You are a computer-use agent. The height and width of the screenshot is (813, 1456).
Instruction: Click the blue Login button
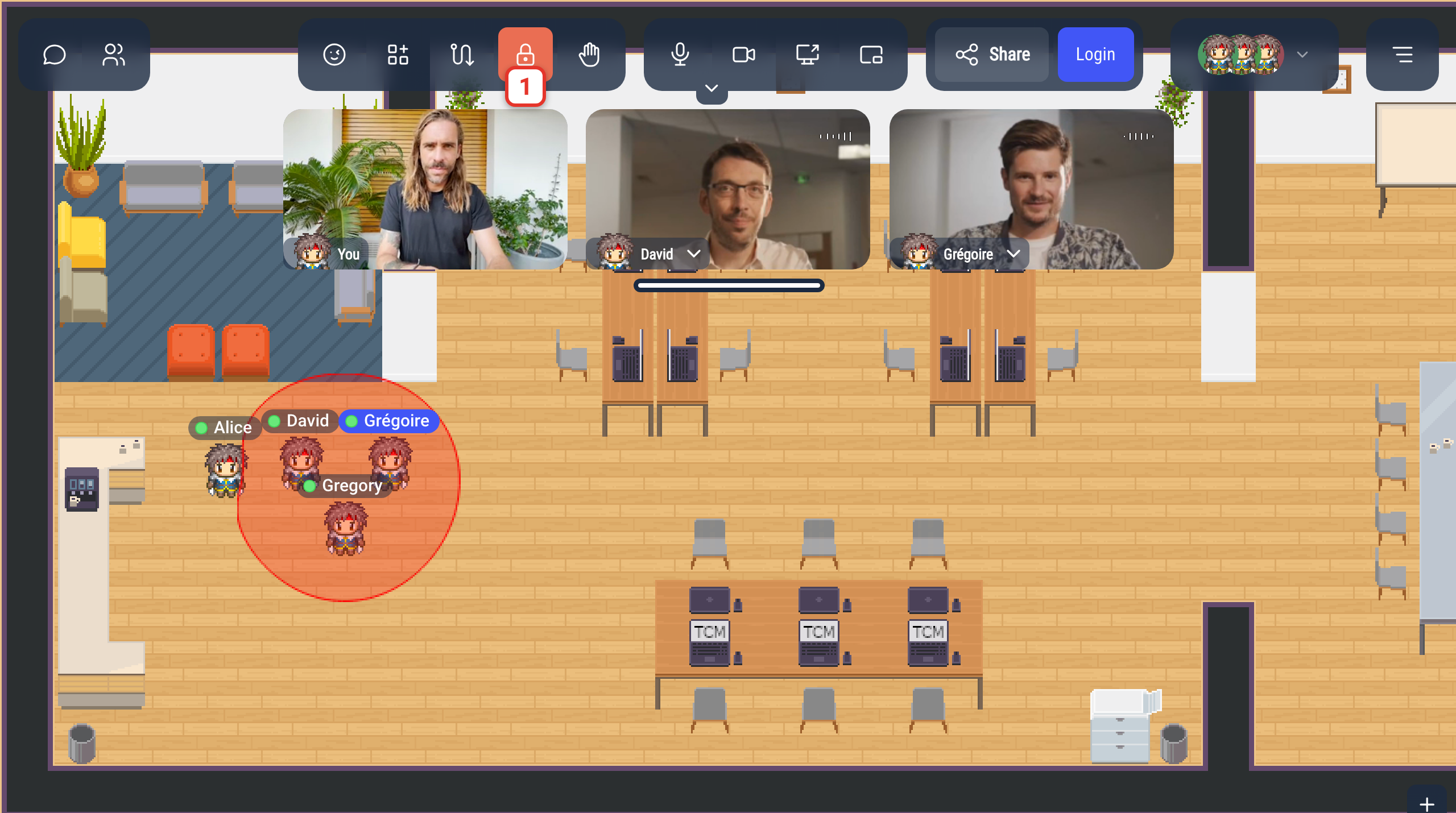coord(1095,55)
